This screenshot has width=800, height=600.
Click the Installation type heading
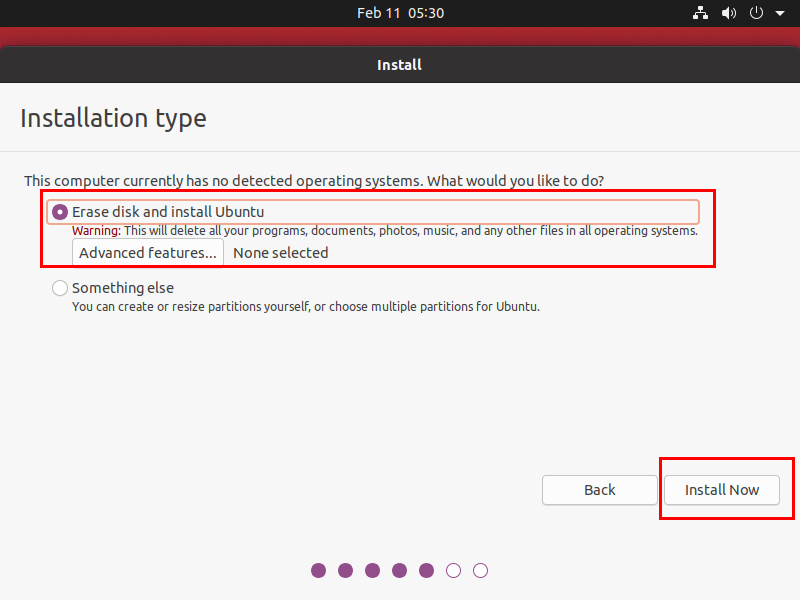click(113, 118)
